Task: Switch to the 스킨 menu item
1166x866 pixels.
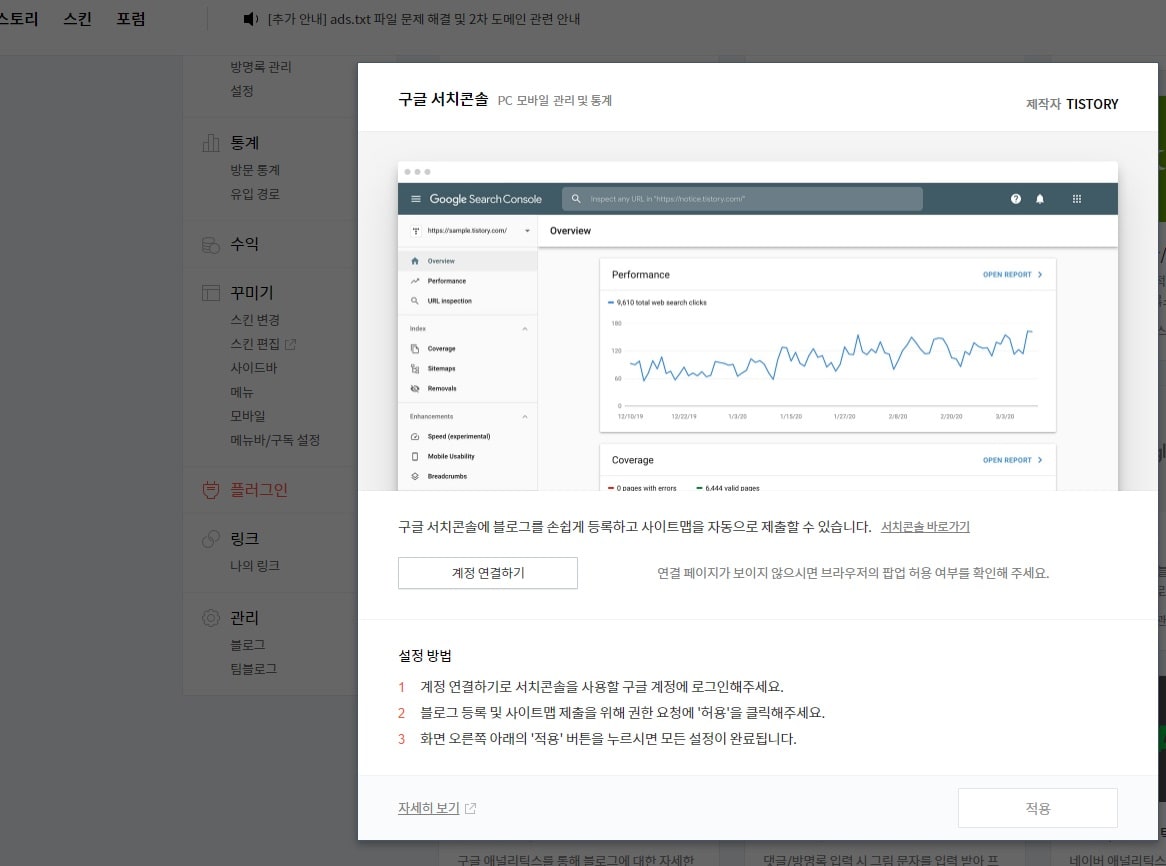Action: [x=78, y=18]
